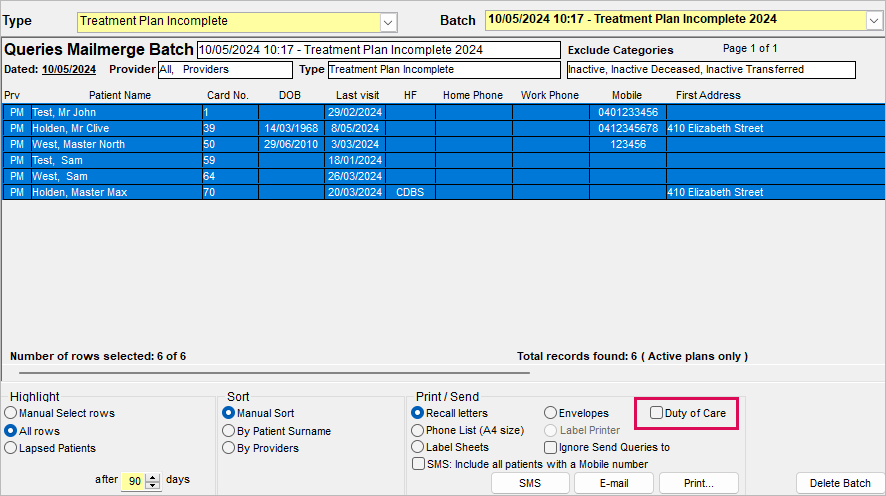Click the SMS button

point(530,483)
